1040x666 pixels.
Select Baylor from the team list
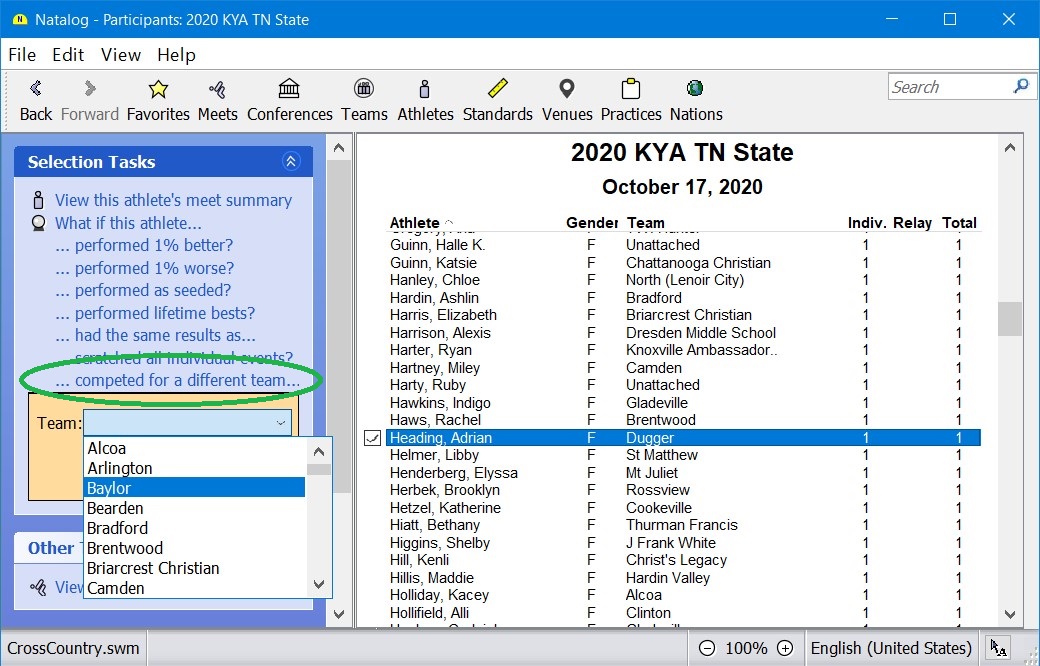click(x=194, y=488)
